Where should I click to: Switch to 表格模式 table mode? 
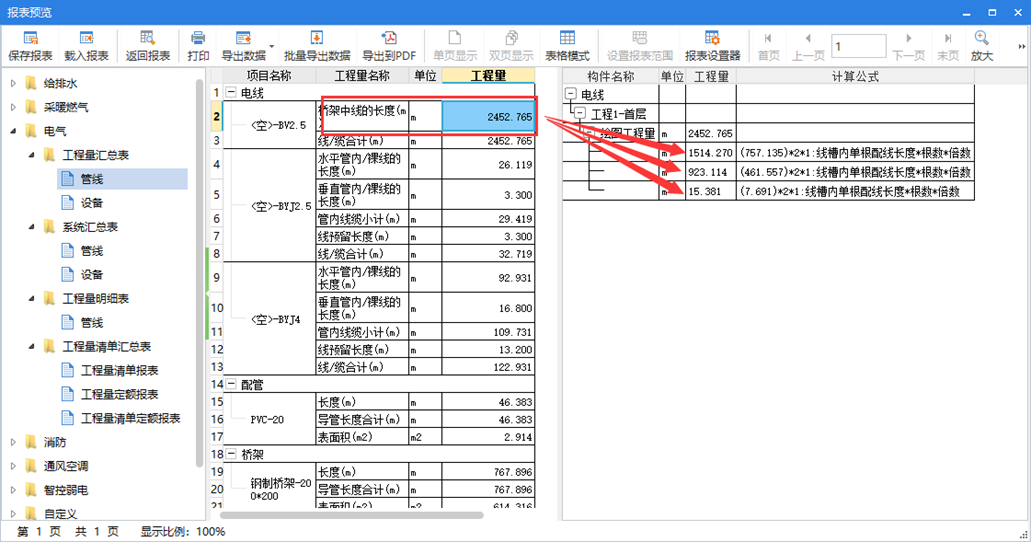566,46
